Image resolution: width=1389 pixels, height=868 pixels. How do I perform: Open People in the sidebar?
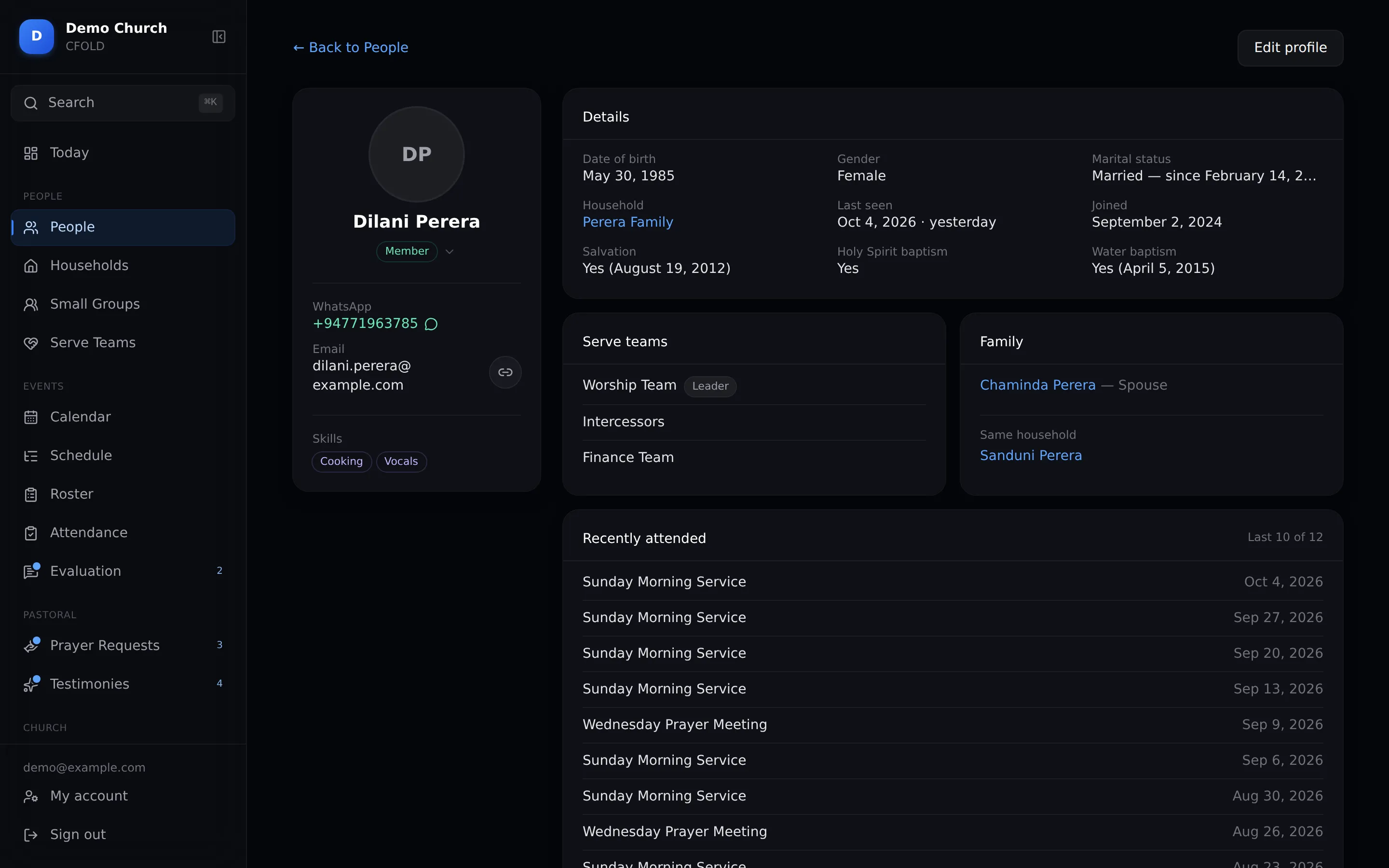(123, 227)
